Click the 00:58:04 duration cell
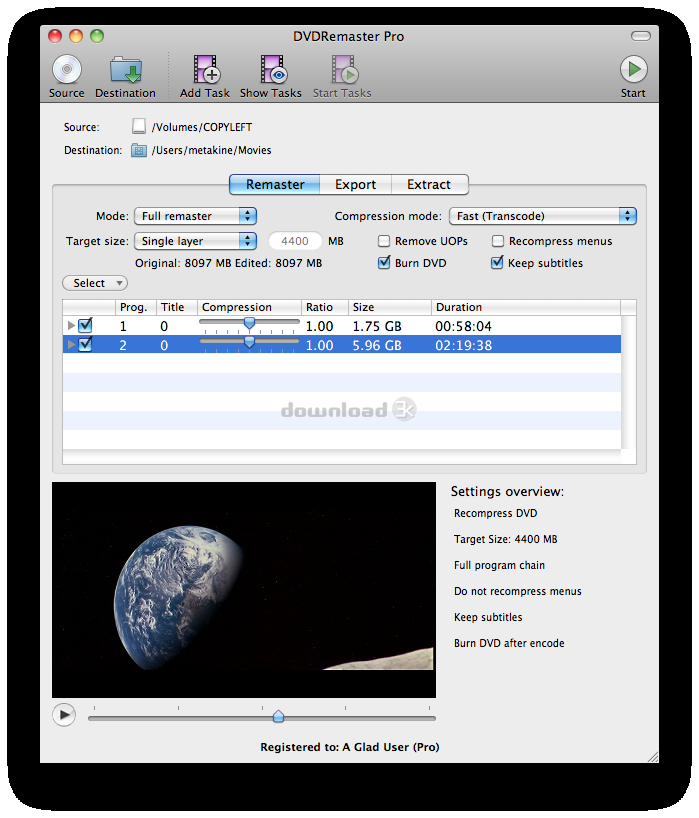The image size is (699, 818). click(463, 327)
